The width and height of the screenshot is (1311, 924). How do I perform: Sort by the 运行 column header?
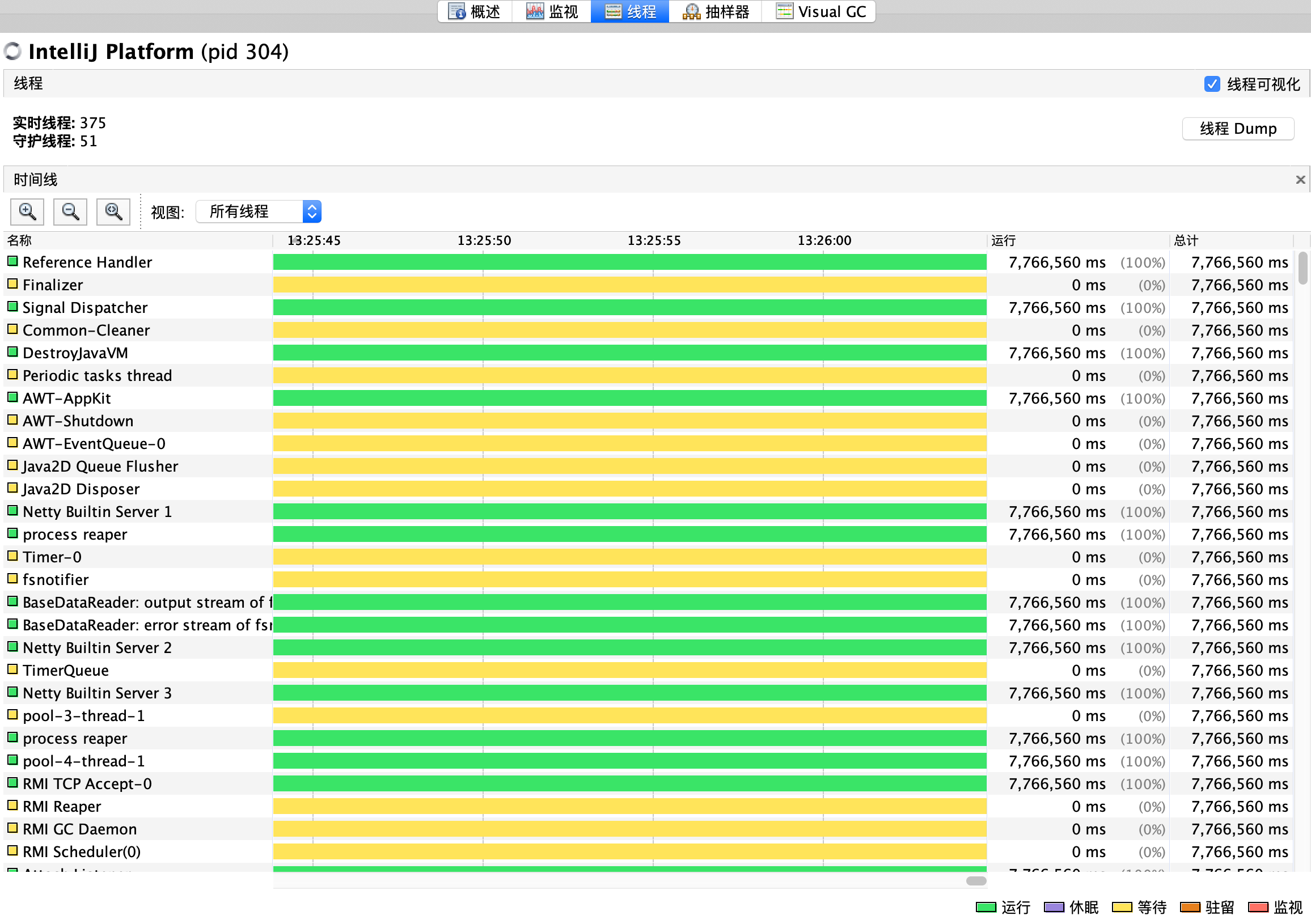tap(1077, 240)
